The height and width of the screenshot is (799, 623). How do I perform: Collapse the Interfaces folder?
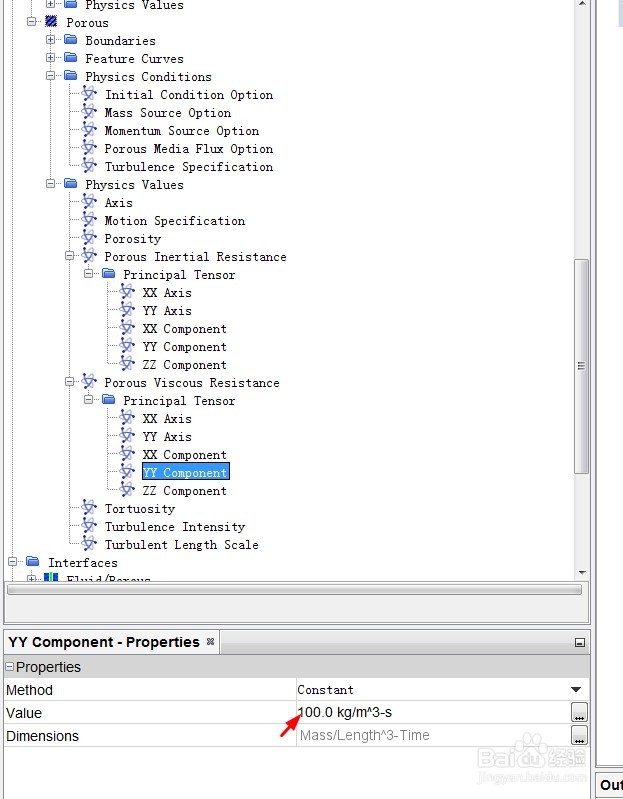point(13,562)
